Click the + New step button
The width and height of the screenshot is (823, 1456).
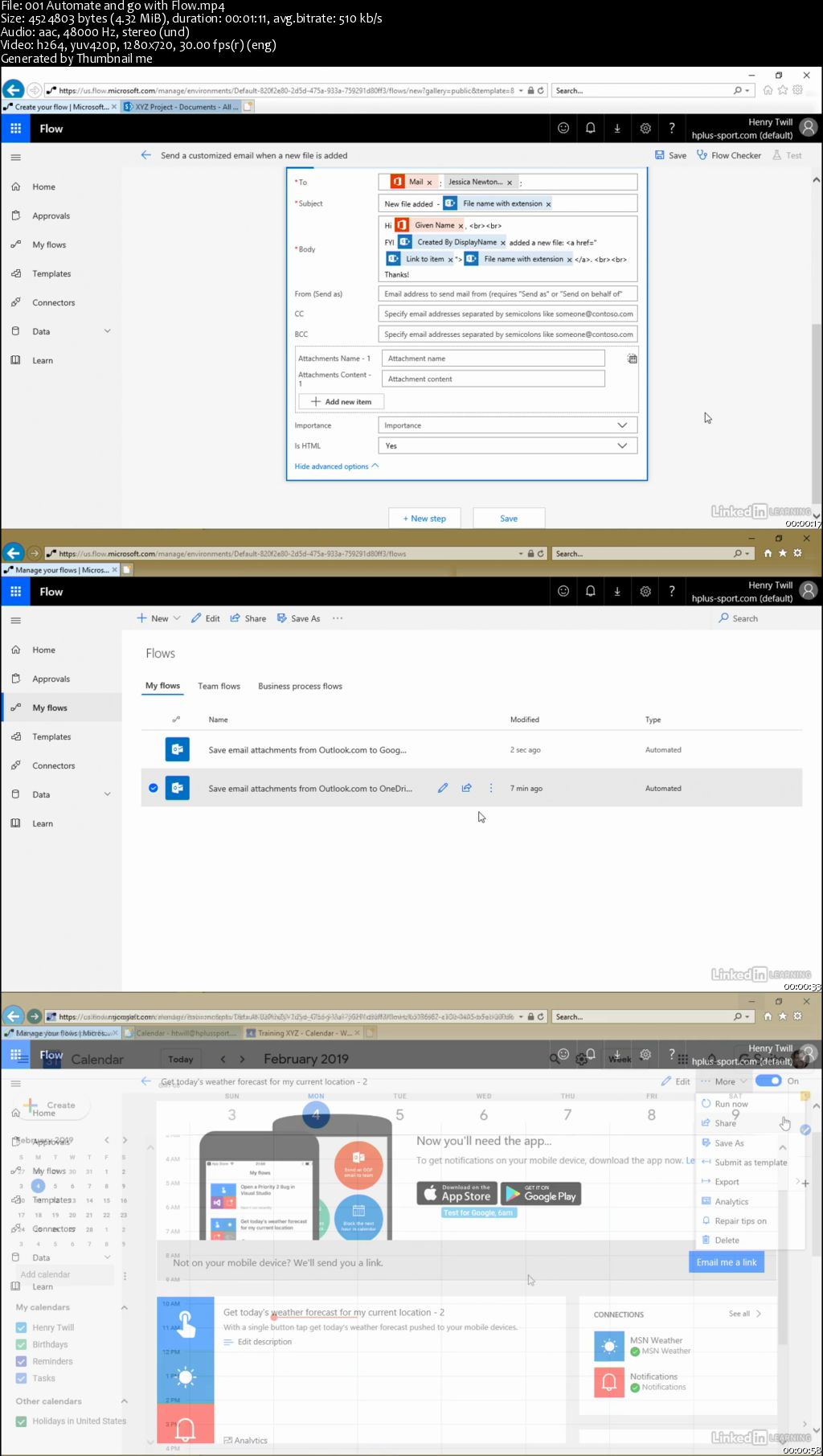pyautogui.click(x=424, y=519)
